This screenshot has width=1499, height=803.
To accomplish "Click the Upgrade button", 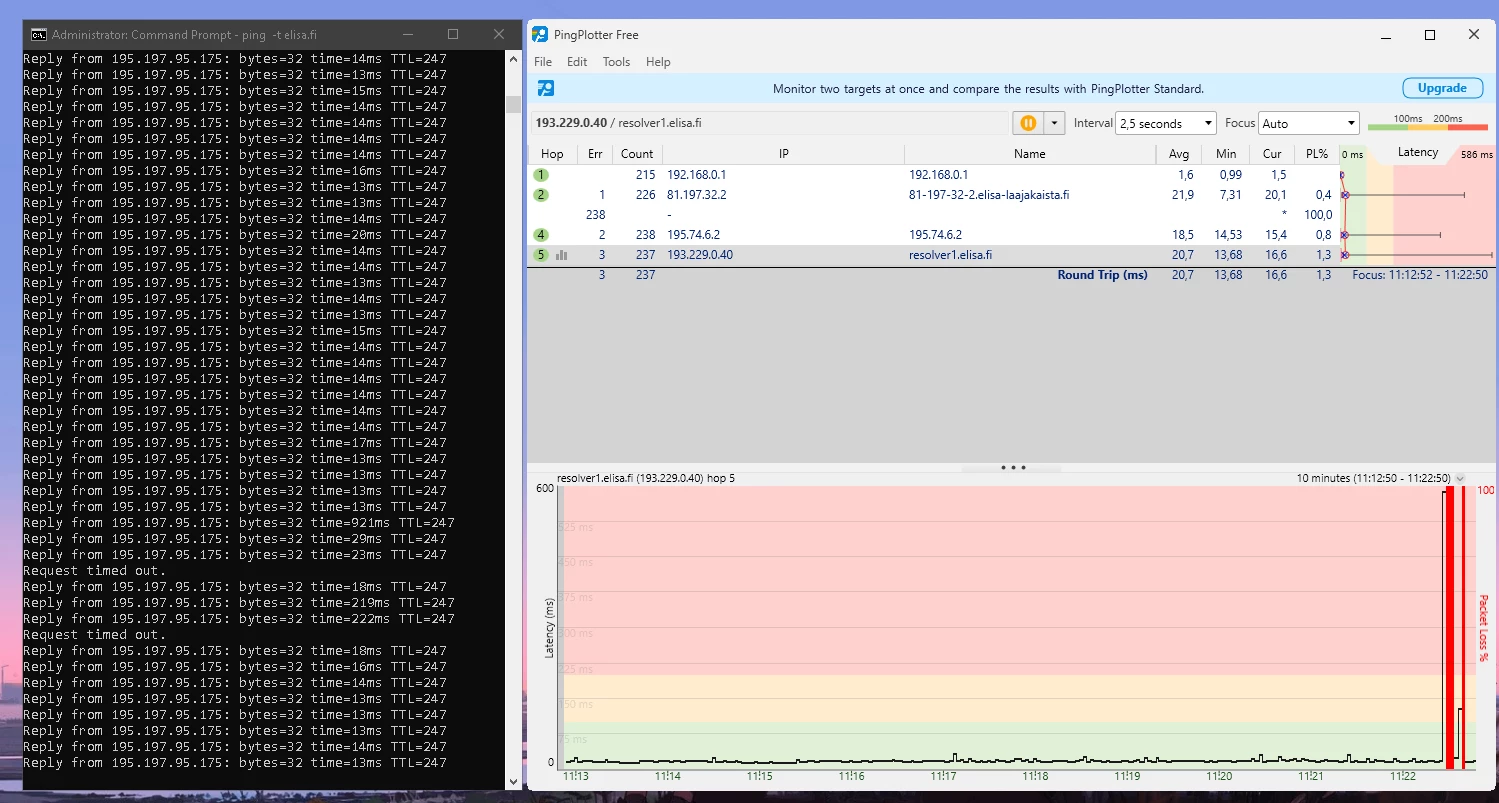I will 1441,88.
